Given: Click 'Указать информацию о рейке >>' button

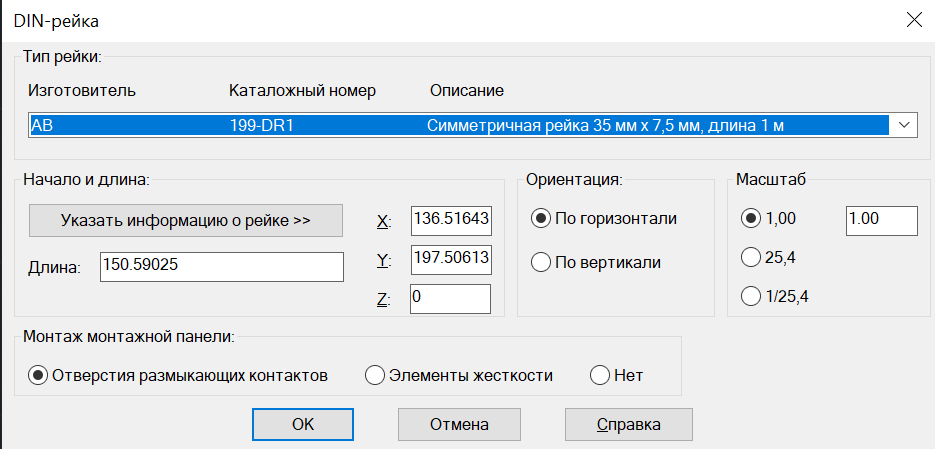Looking at the screenshot, I should (x=185, y=220).
